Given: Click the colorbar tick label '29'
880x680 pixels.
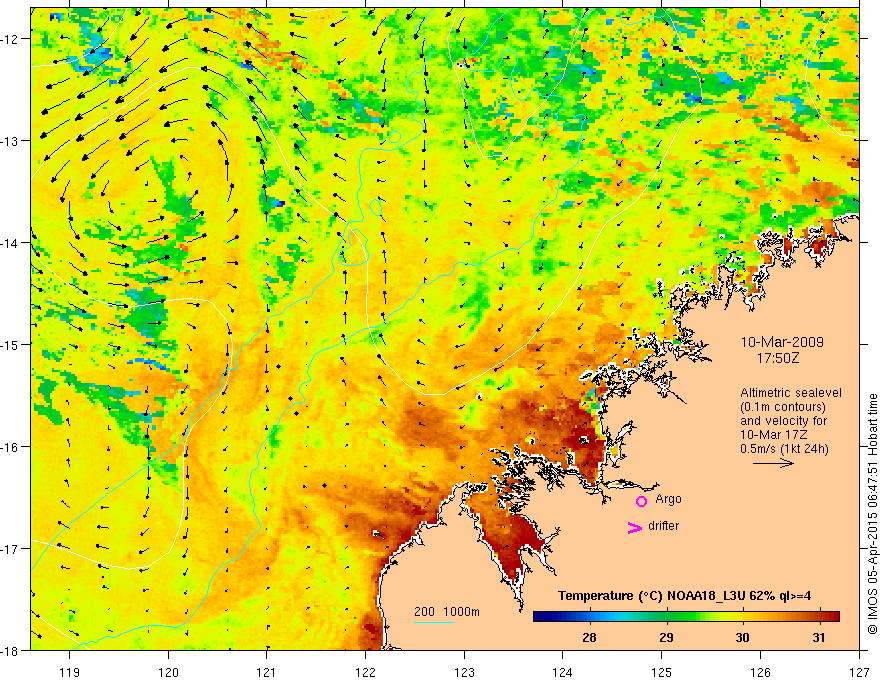Looking at the screenshot, I should (666, 637).
